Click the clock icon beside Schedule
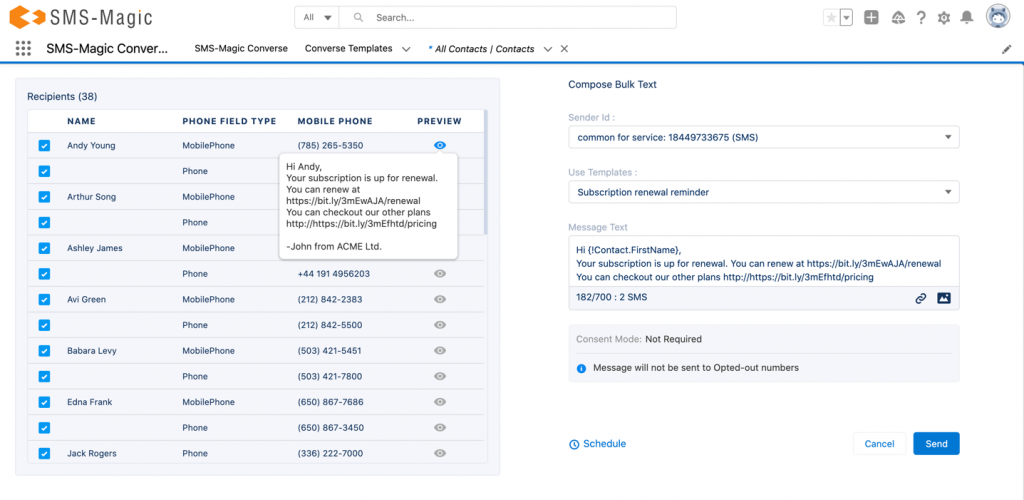The width and height of the screenshot is (1024, 500). coord(574,445)
